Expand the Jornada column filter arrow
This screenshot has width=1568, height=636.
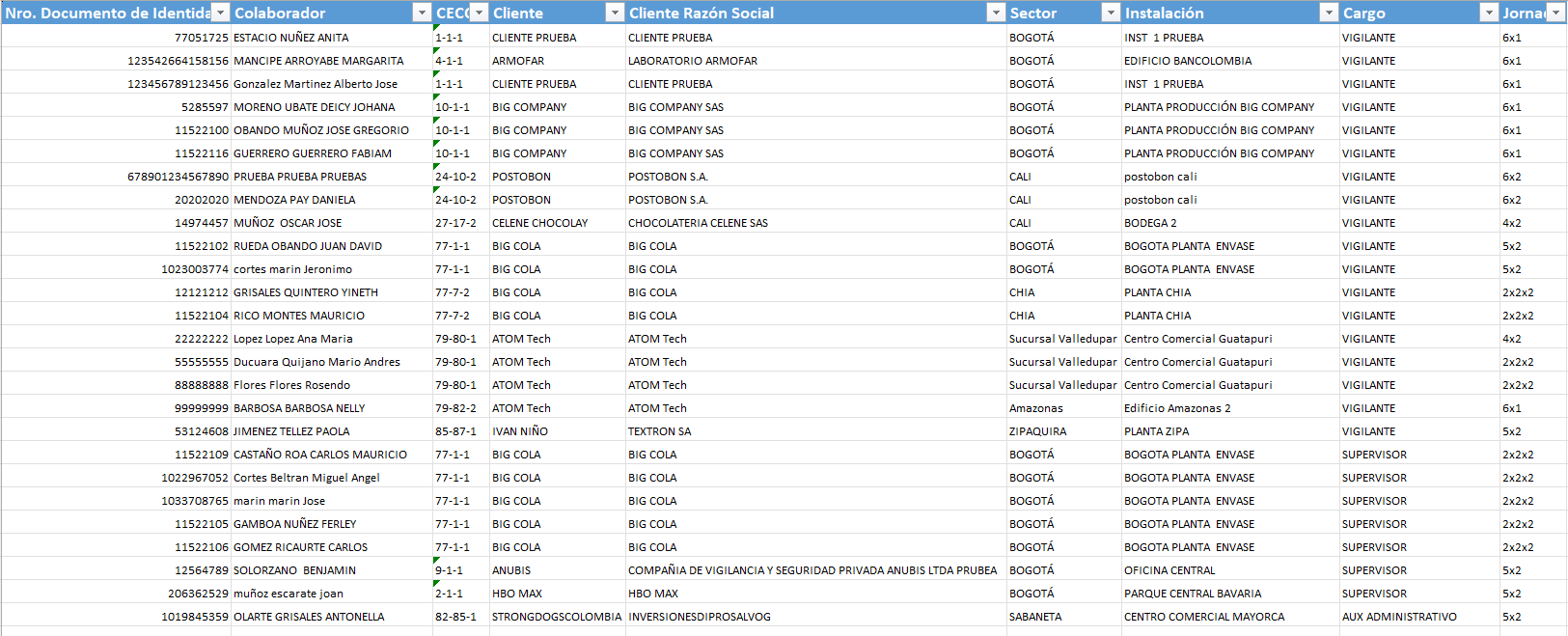[x=1556, y=13]
